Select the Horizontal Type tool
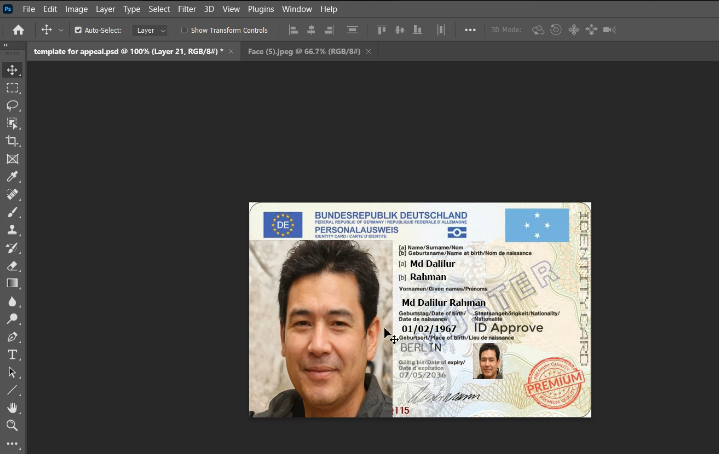This screenshot has height=454, width=719. 13,354
